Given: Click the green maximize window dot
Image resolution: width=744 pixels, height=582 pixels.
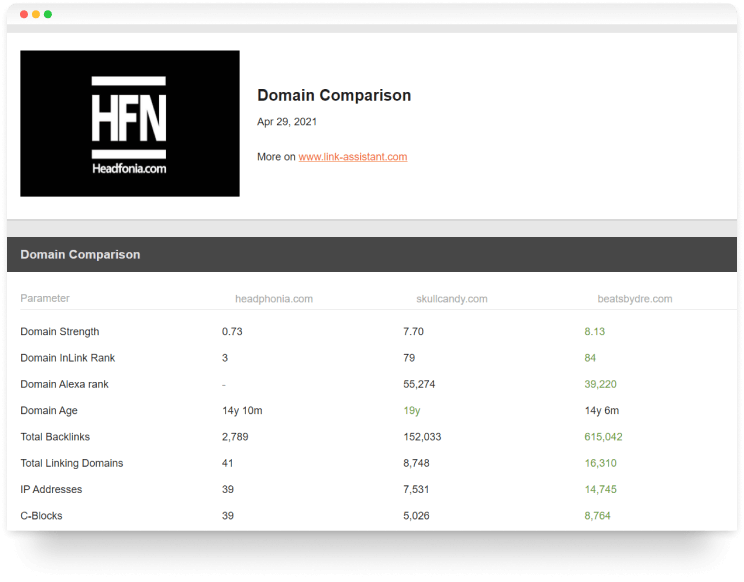Looking at the screenshot, I should click(x=48, y=15).
